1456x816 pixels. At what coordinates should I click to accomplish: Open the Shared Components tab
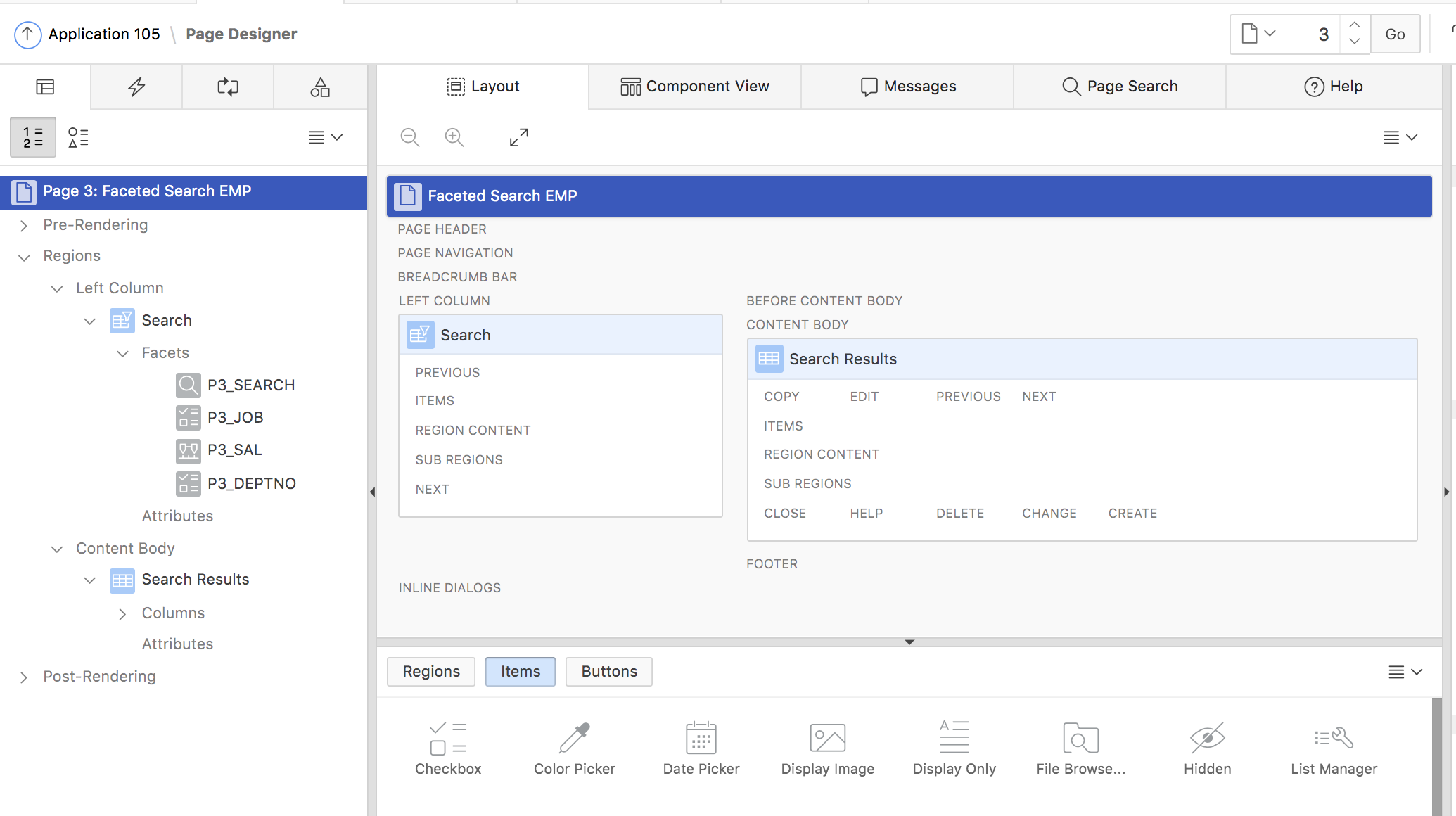(320, 87)
